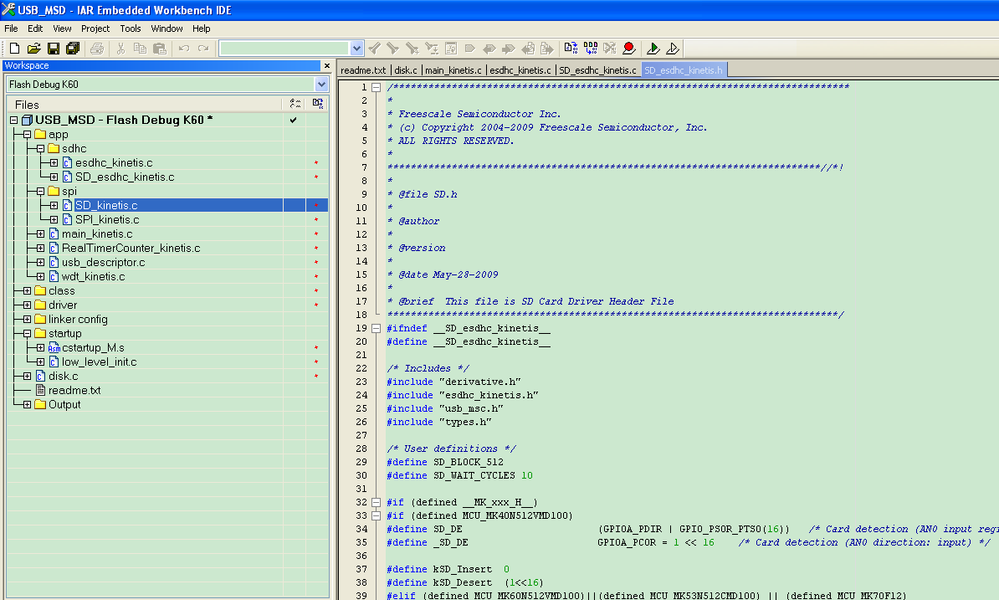Image resolution: width=999 pixels, height=600 pixels.
Task: Switch to the disk.c editor tab
Action: tap(406, 70)
